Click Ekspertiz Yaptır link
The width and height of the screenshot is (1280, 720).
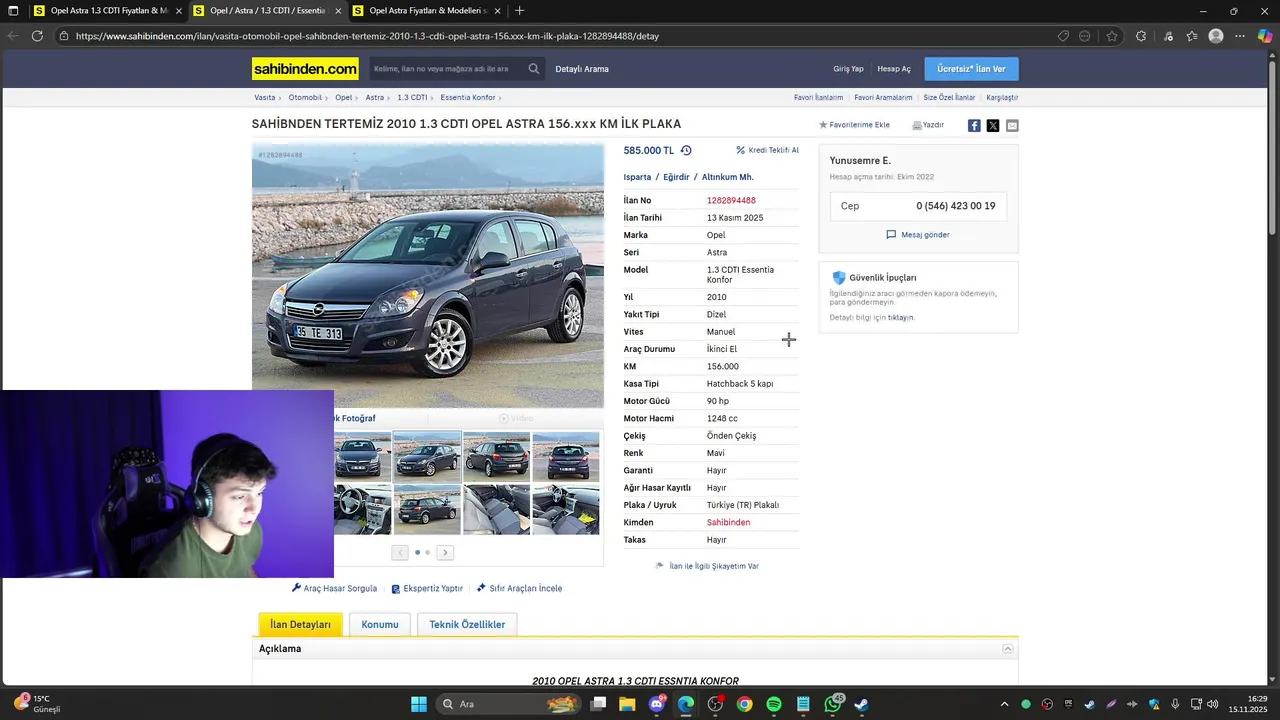[427, 588]
